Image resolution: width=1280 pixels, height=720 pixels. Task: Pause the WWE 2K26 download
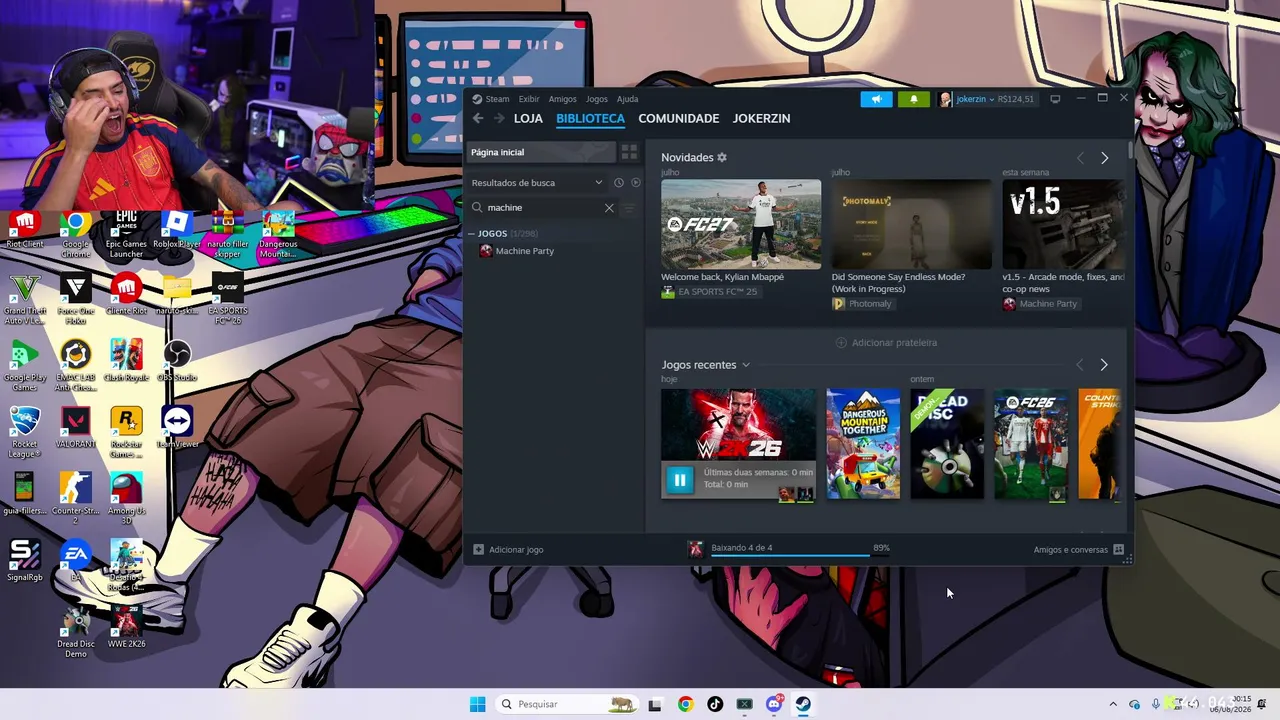coord(679,480)
